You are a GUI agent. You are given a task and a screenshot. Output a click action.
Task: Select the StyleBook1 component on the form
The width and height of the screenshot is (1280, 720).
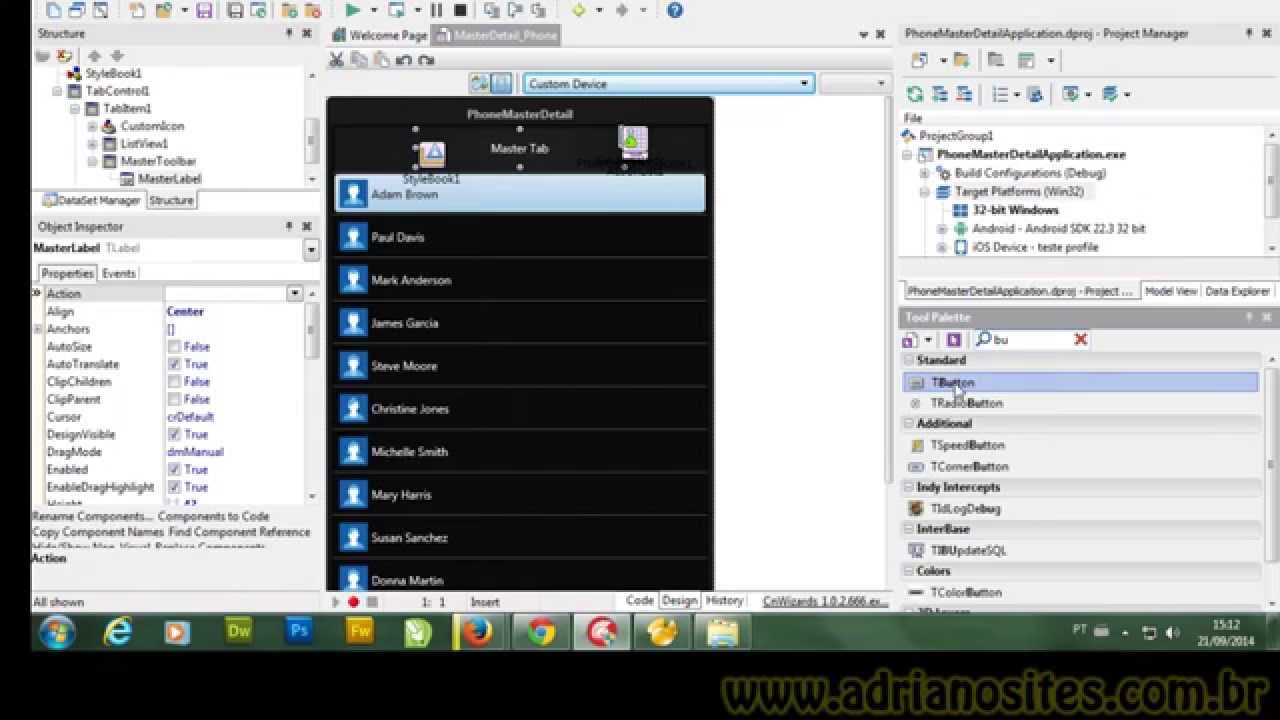(x=432, y=156)
